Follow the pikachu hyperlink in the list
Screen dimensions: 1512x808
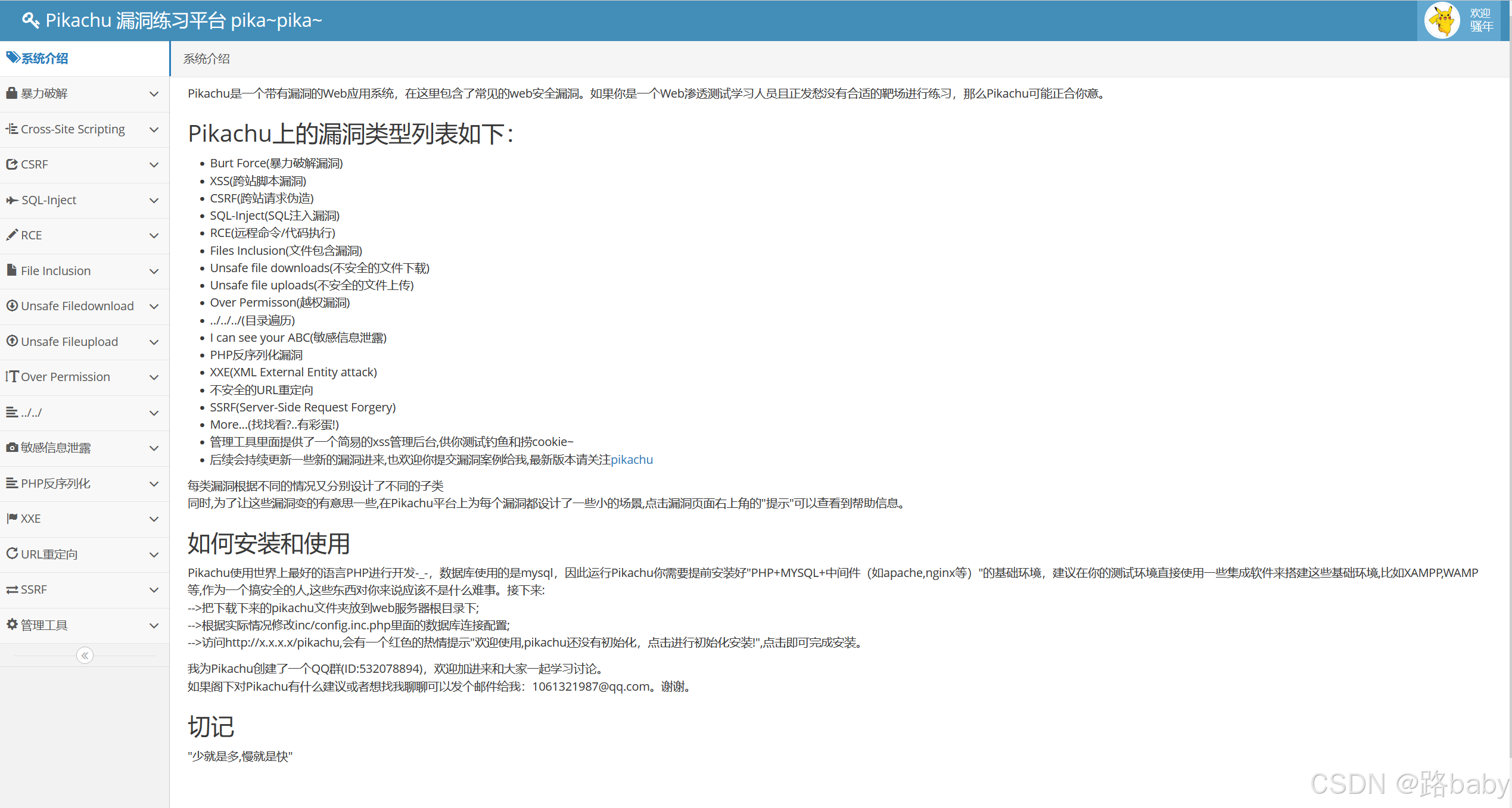click(631, 460)
